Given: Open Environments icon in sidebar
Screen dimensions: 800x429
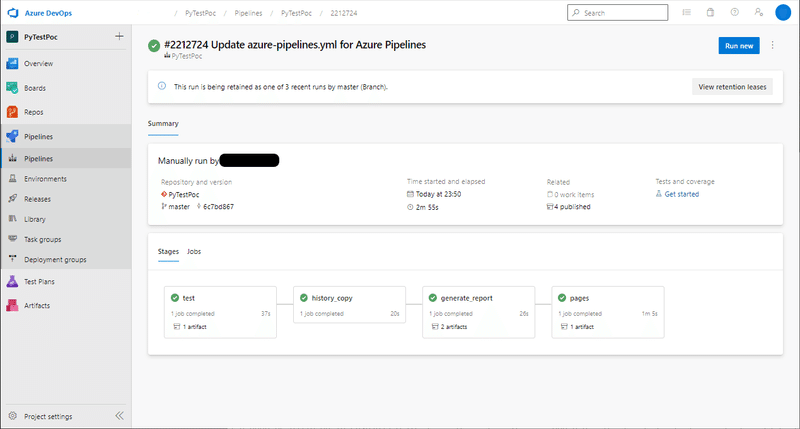Looking at the screenshot, I should click(13, 179).
